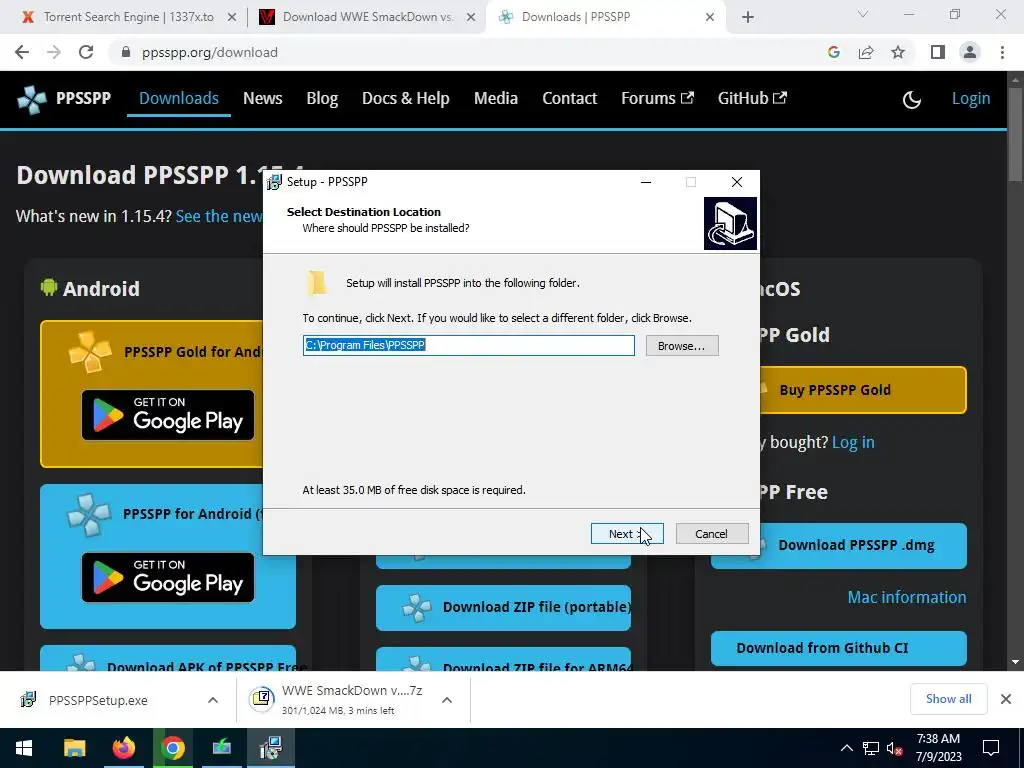Click the muted volume tray icon
The height and width of the screenshot is (768, 1024).
[894, 748]
